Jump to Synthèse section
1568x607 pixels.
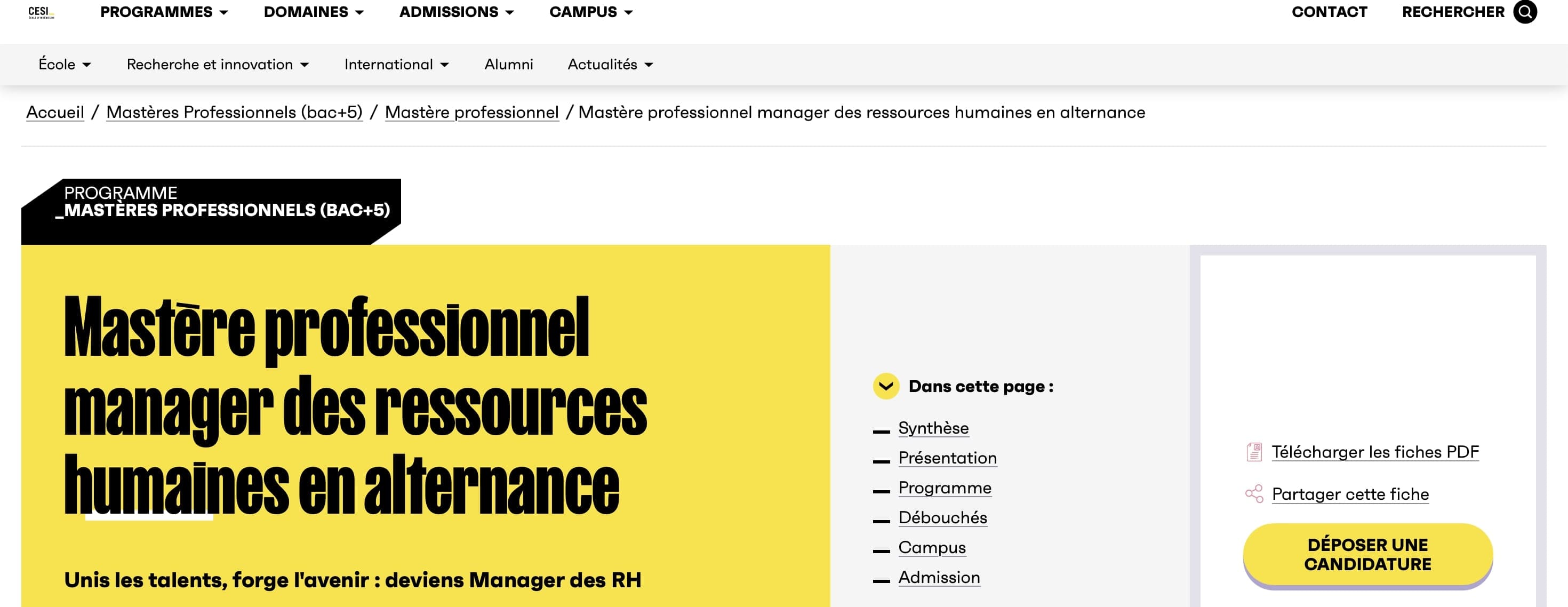click(x=933, y=428)
